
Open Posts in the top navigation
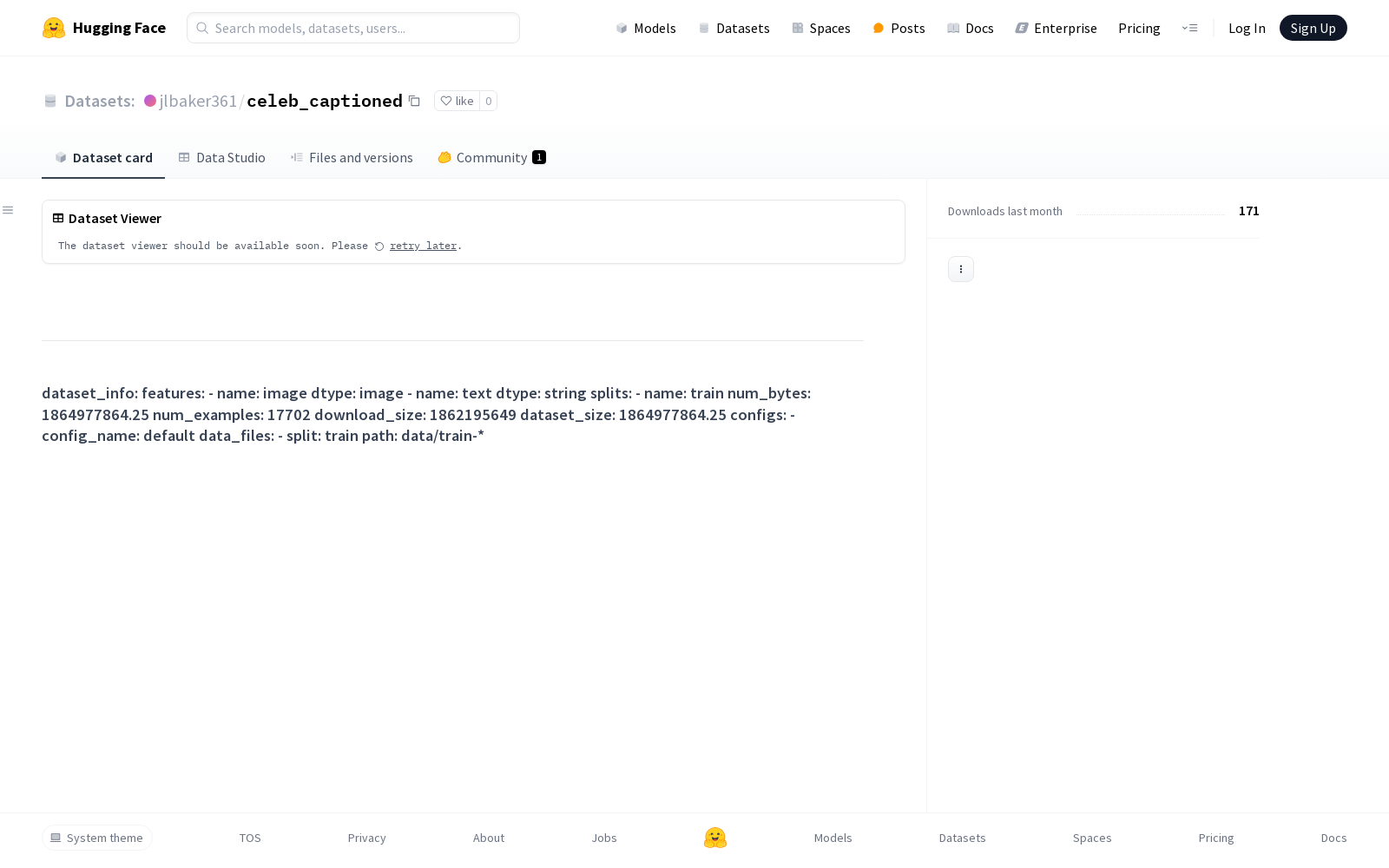pos(899,28)
